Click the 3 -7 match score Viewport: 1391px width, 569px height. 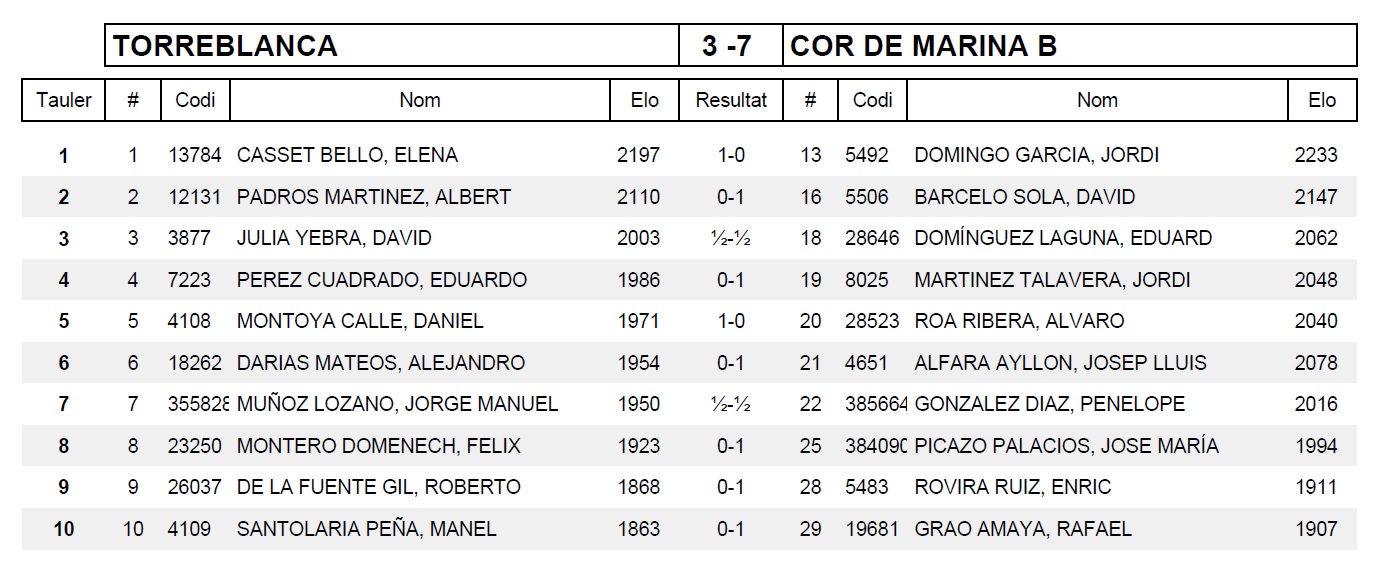tap(727, 46)
